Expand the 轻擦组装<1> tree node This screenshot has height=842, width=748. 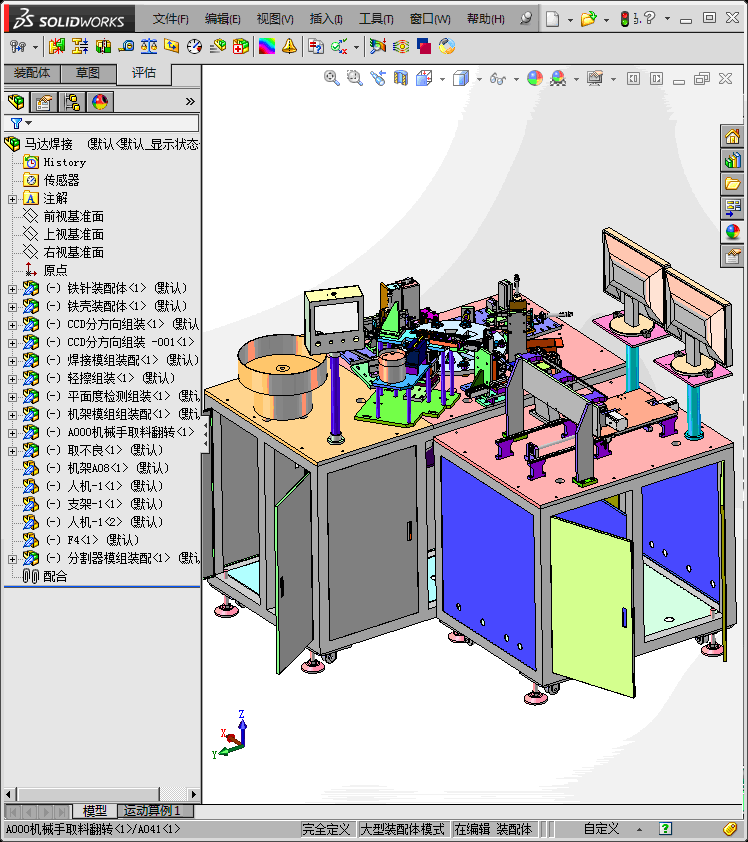12,379
